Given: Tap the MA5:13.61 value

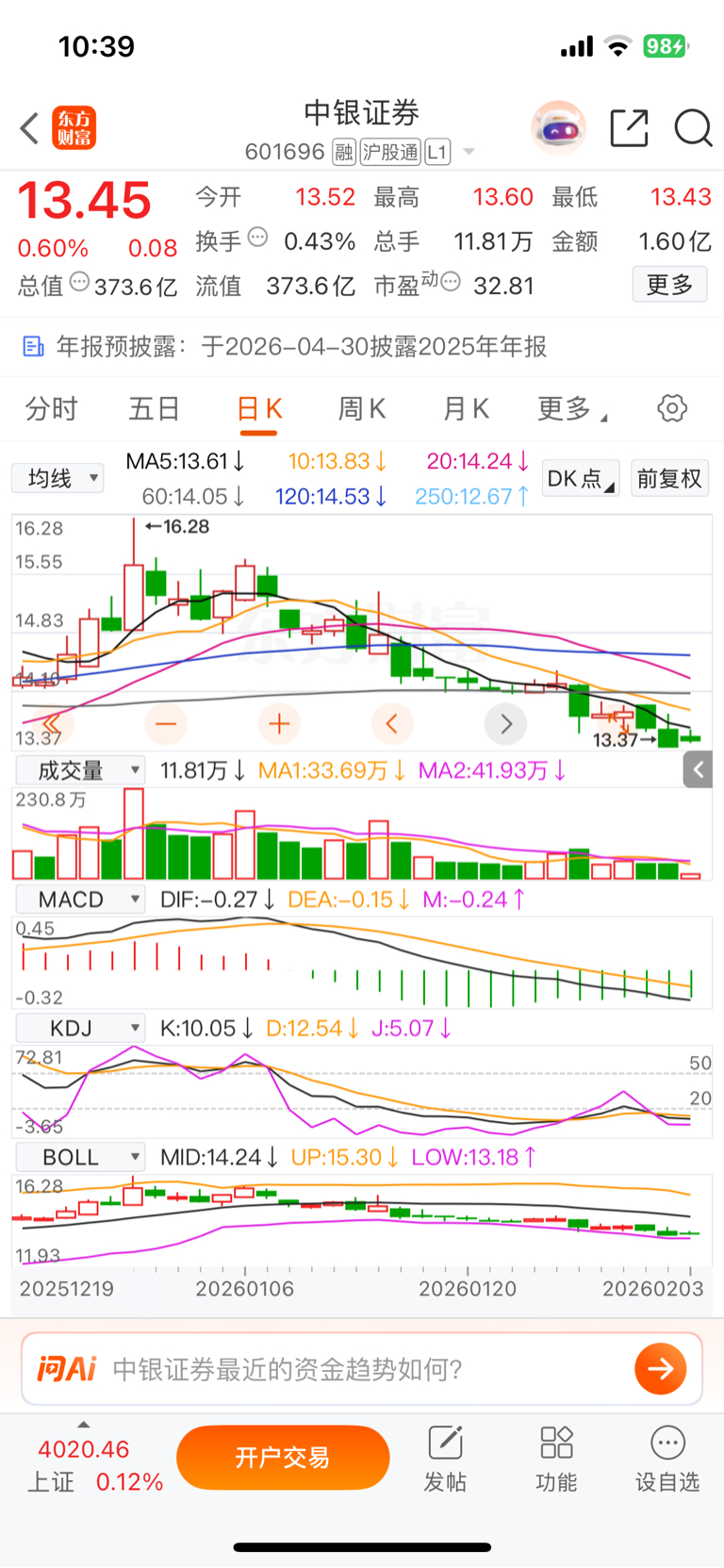Looking at the screenshot, I should coord(186,461).
